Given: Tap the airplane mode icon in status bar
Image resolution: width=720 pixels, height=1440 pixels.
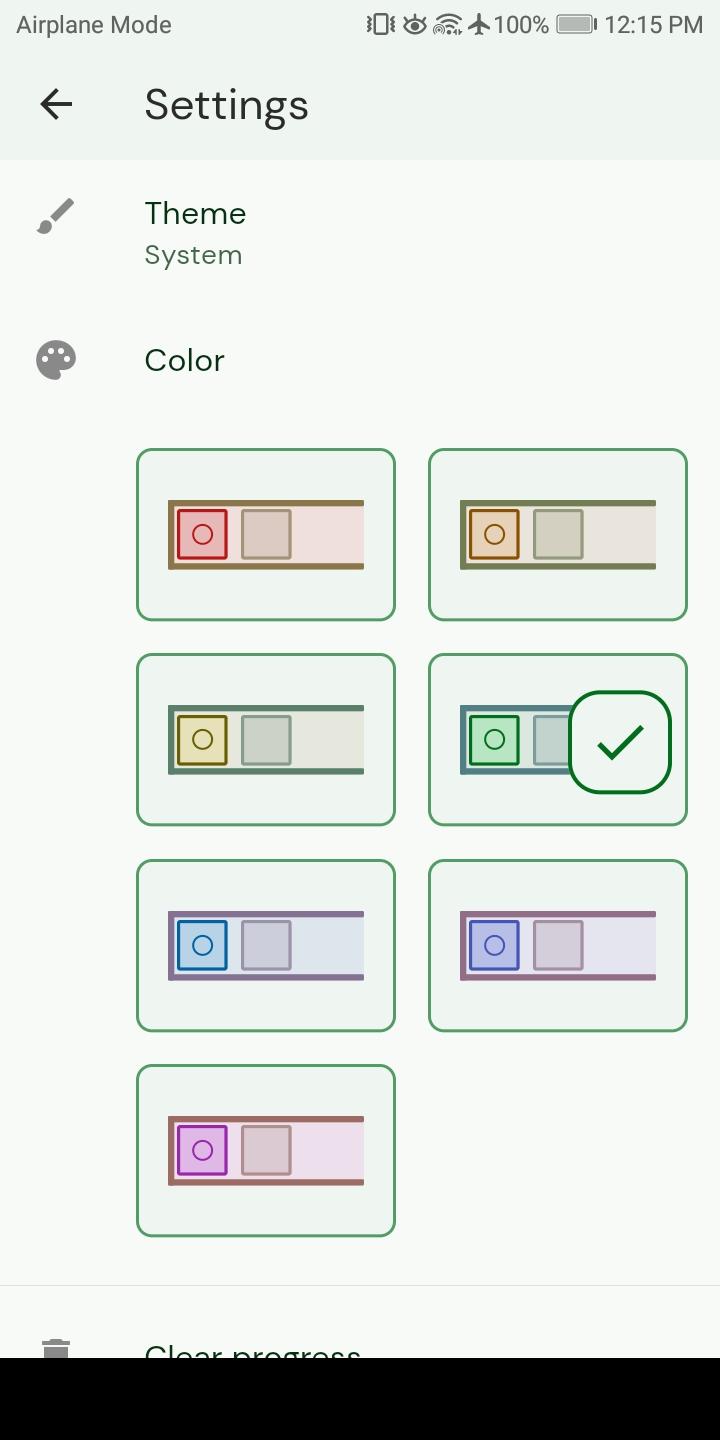Looking at the screenshot, I should [480, 24].
